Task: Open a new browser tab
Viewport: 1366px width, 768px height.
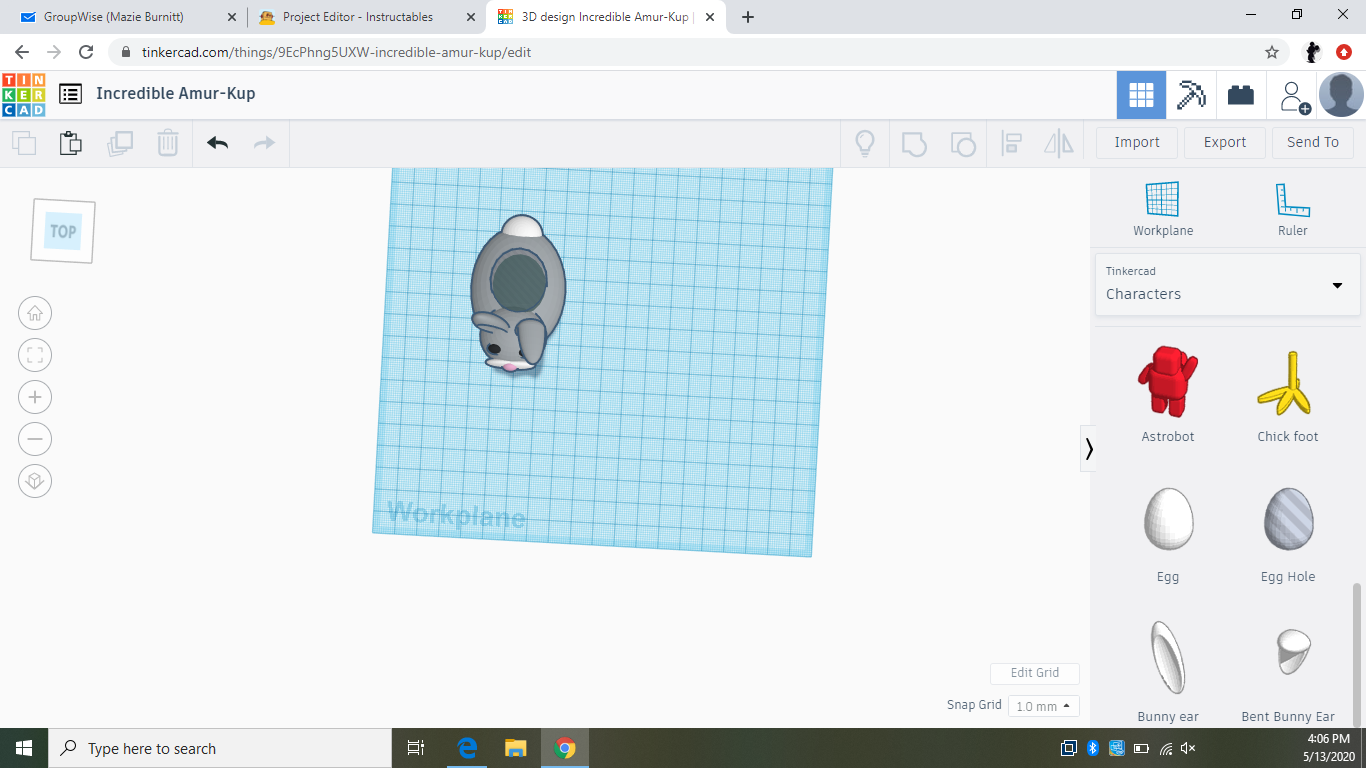Action: pyautogui.click(x=748, y=17)
